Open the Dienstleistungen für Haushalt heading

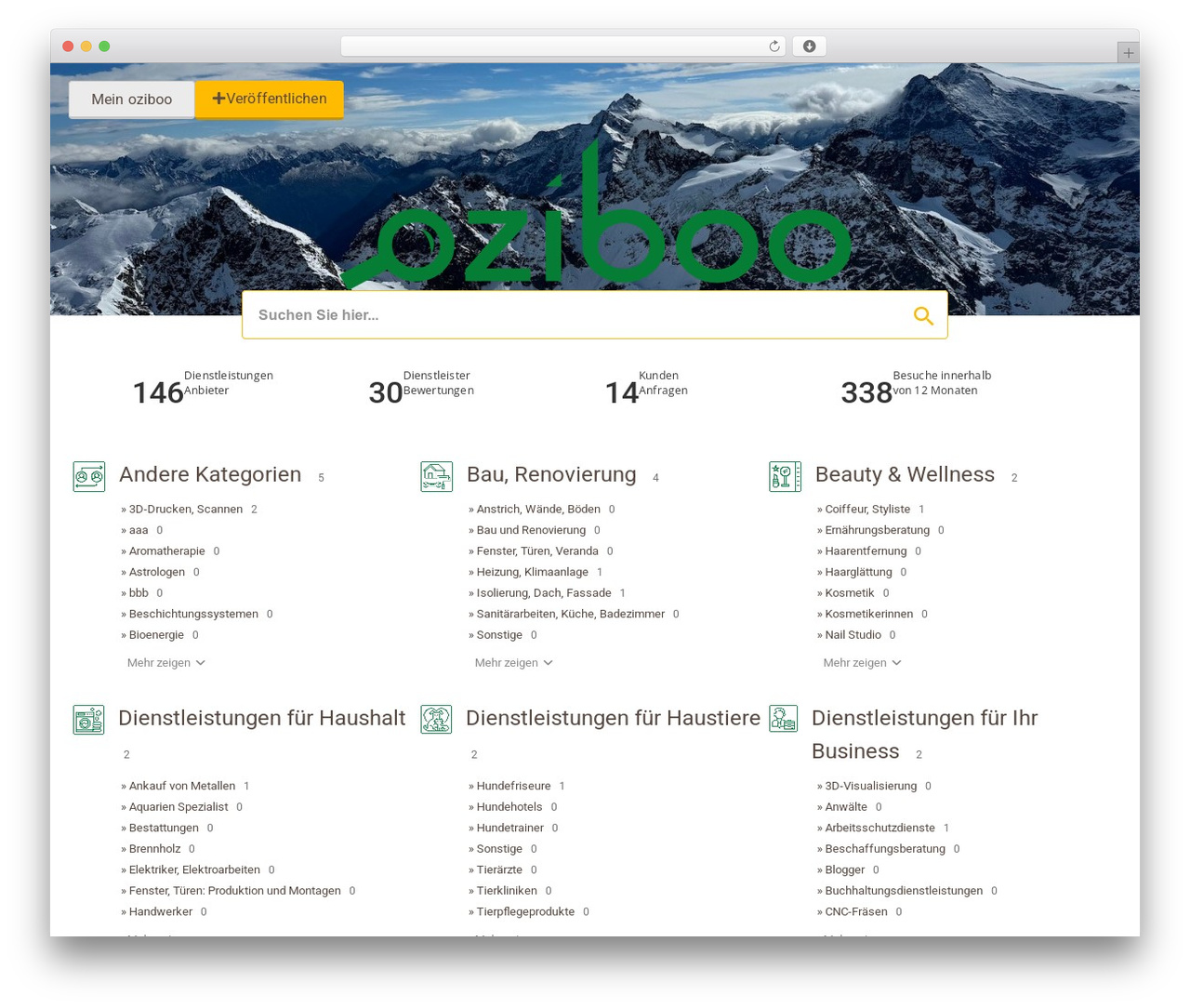tap(262, 718)
